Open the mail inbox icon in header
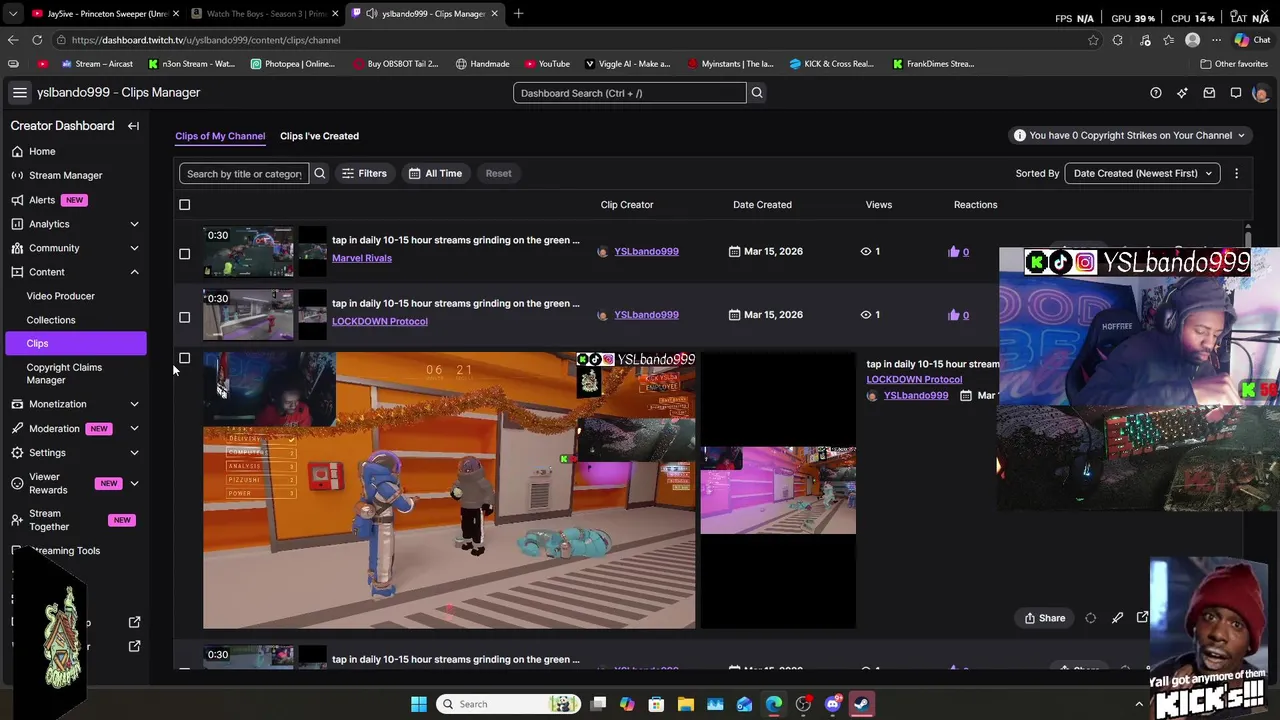Screen dimensions: 1280x720 [1209, 93]
